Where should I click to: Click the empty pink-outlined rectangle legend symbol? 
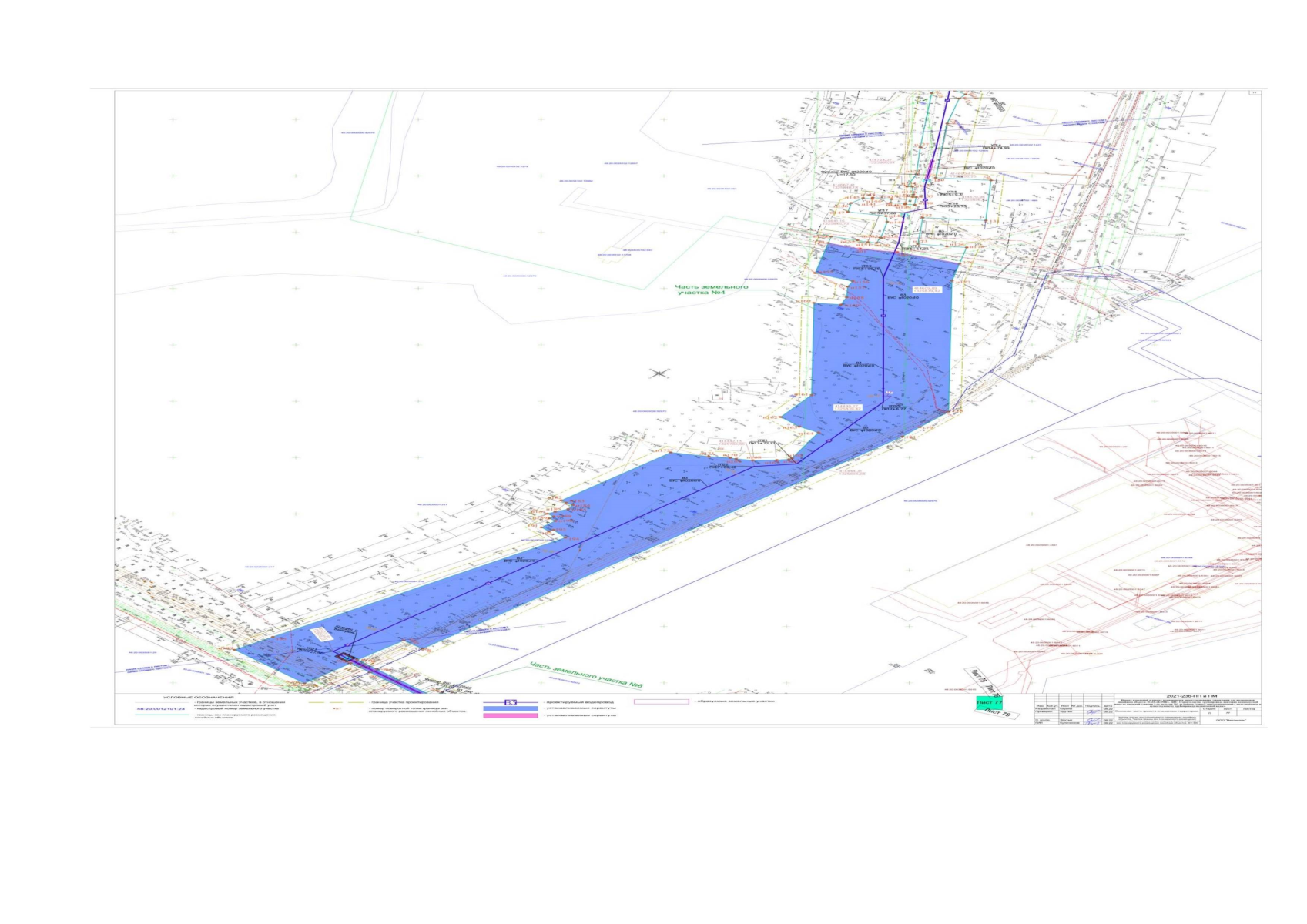661,701
